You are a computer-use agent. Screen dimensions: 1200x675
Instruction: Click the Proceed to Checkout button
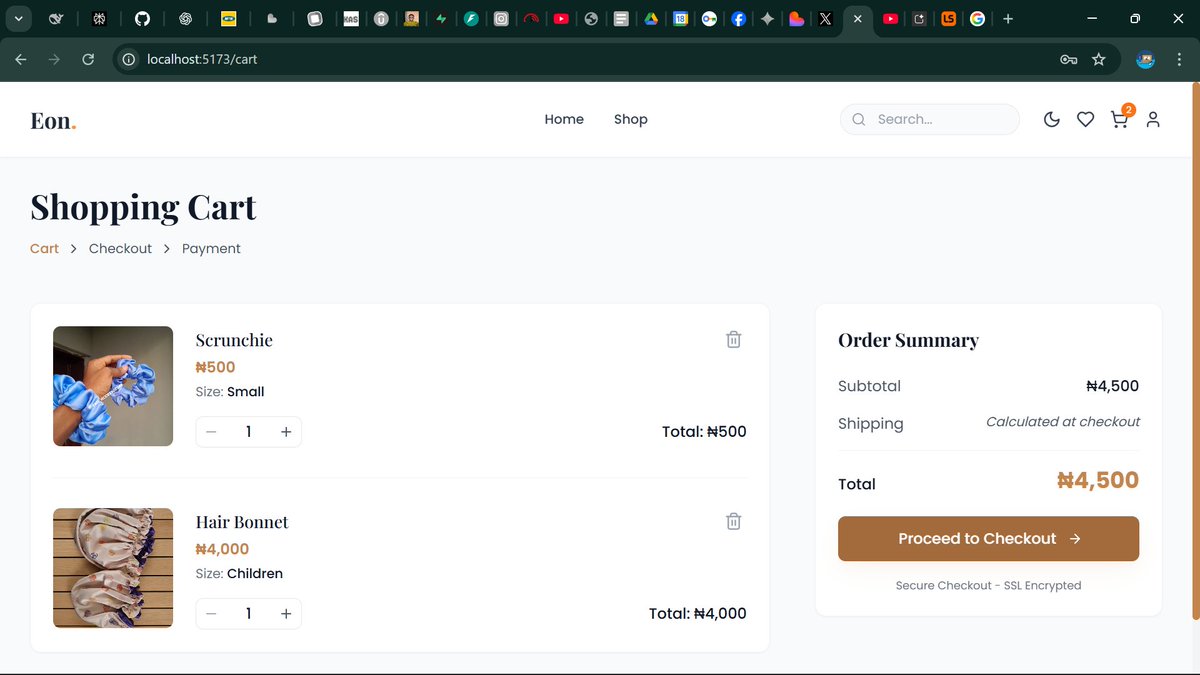[x=988, y=538]
